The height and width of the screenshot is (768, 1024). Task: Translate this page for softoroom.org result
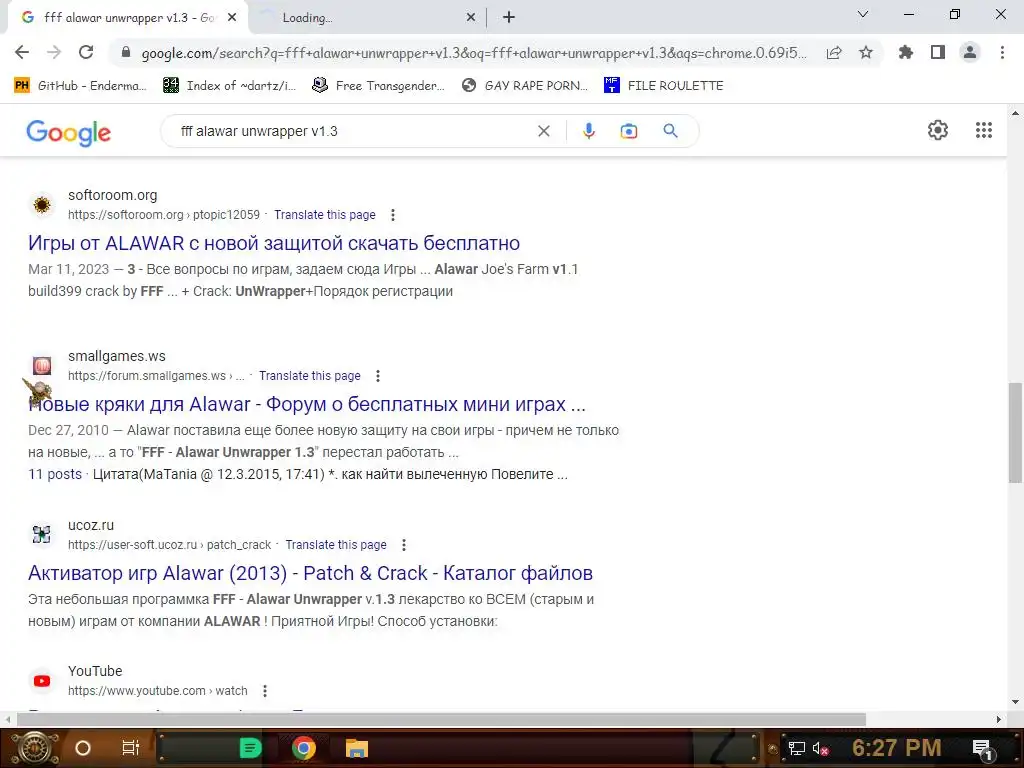click(325, 215)
